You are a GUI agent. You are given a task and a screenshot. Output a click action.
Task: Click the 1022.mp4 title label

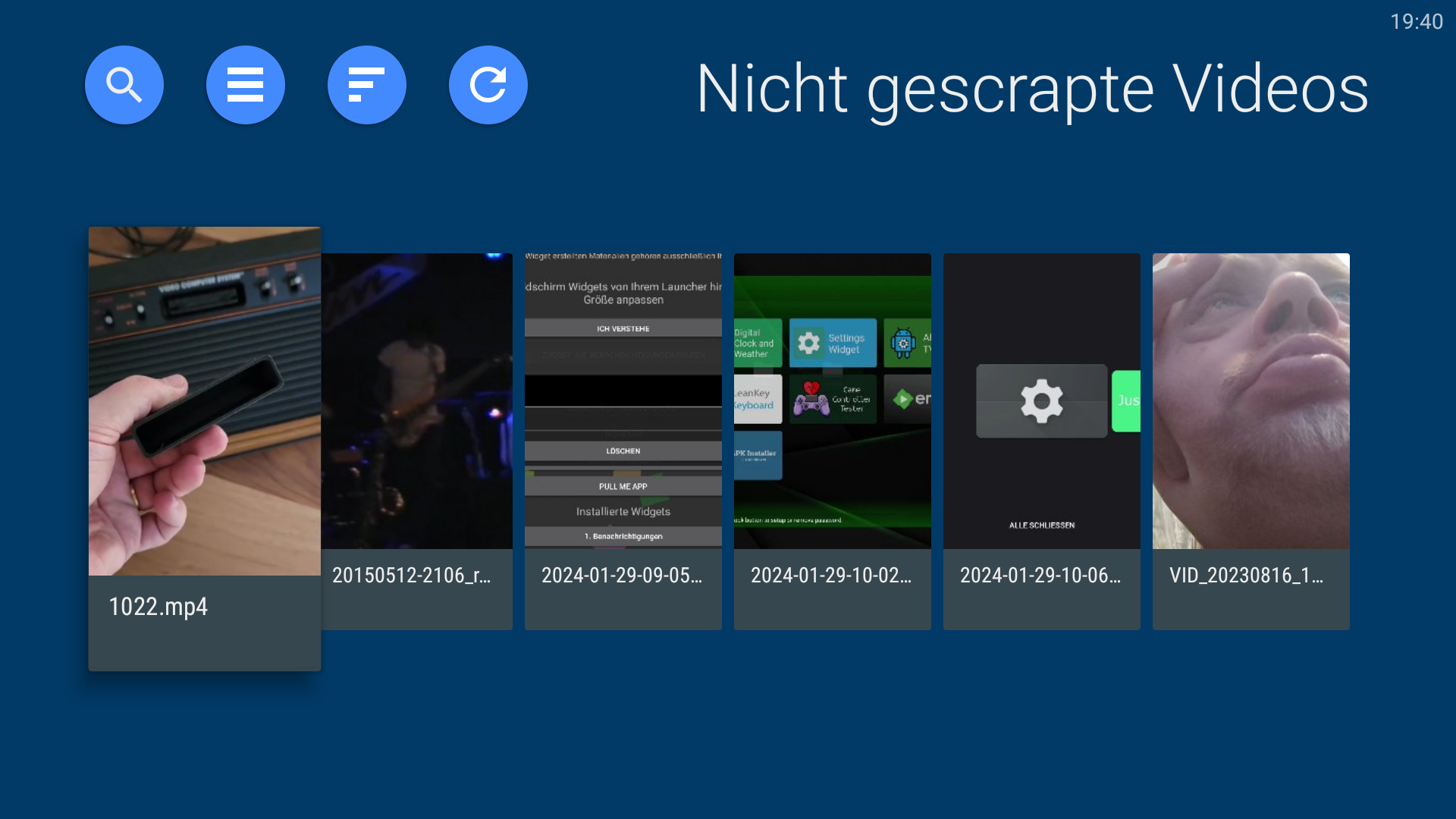click(x=158, y=607)
